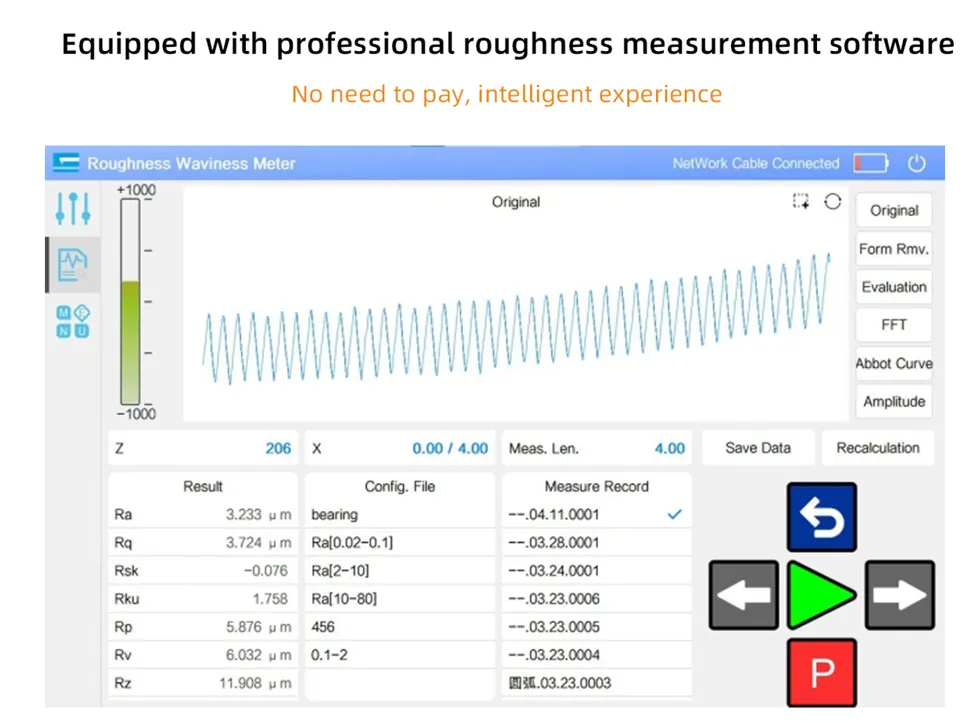Select config file 0.1-2
973x723 pixels.
pos(400,655)
